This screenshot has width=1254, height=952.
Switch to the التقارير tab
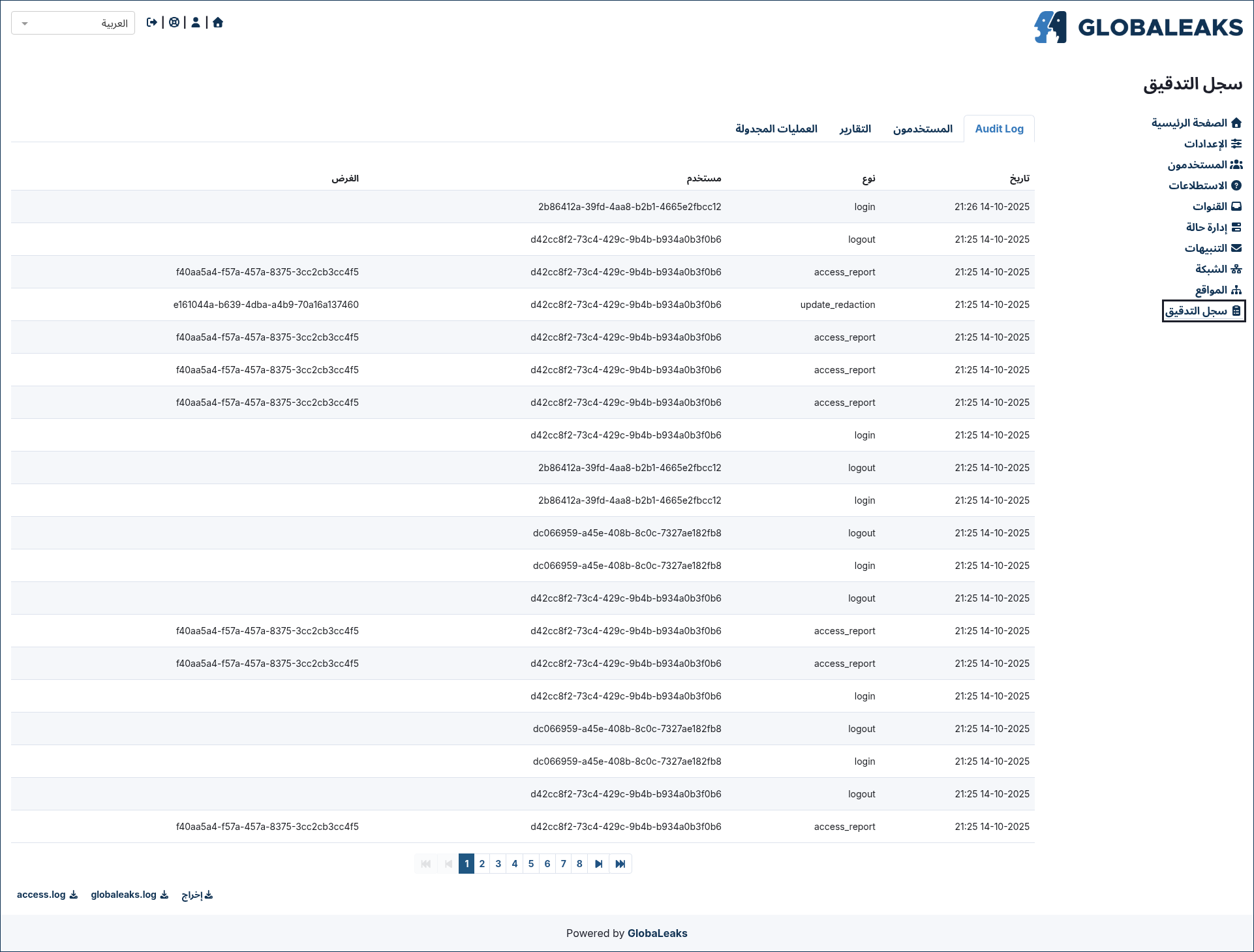tap(855, 129)
